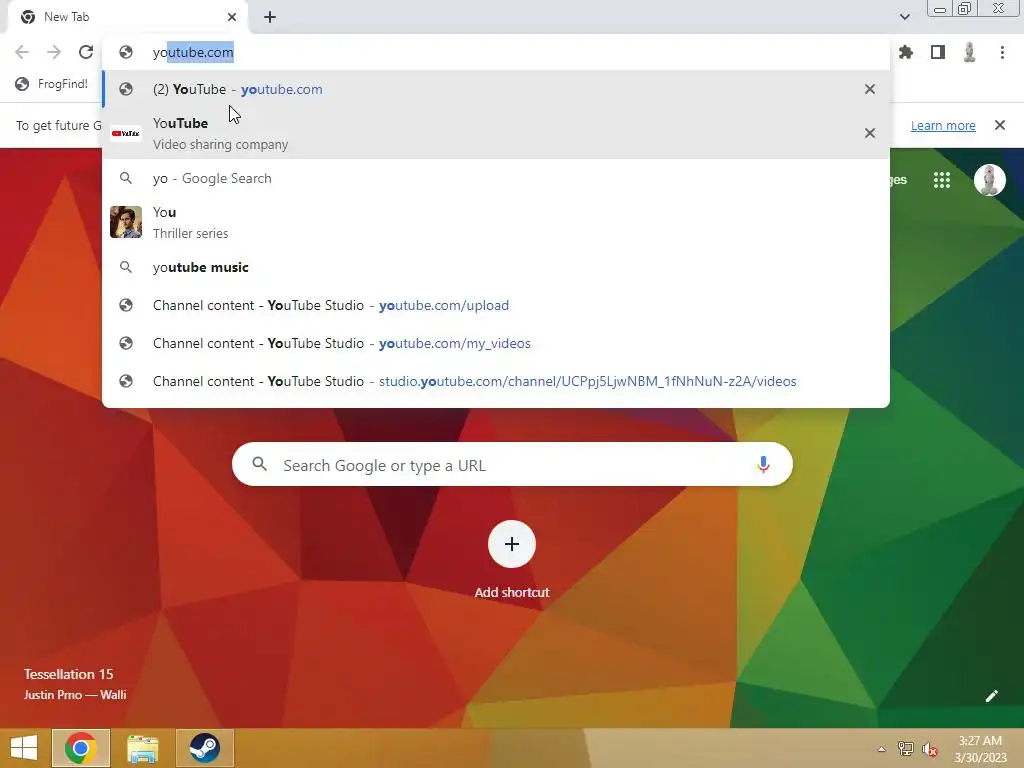Image resolution: width=1024 pixels, height=768 pixels.
Task: Click the address bar text youtube.com
Action: click(193, 52)
